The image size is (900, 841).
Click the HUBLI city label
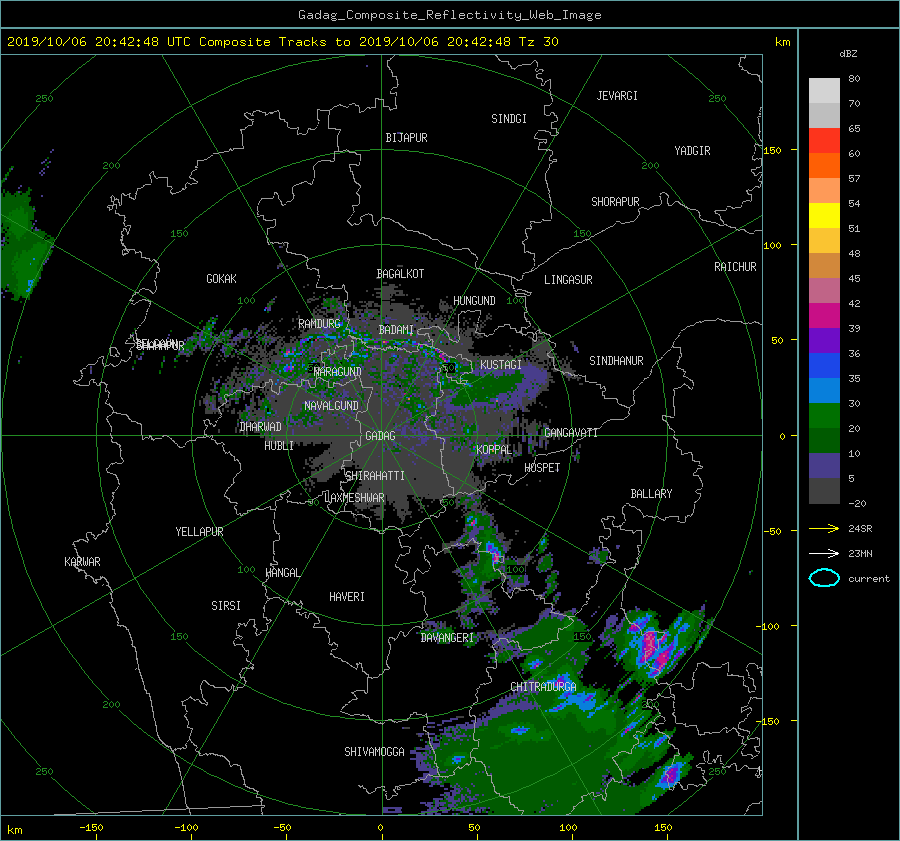click(279, 446)
